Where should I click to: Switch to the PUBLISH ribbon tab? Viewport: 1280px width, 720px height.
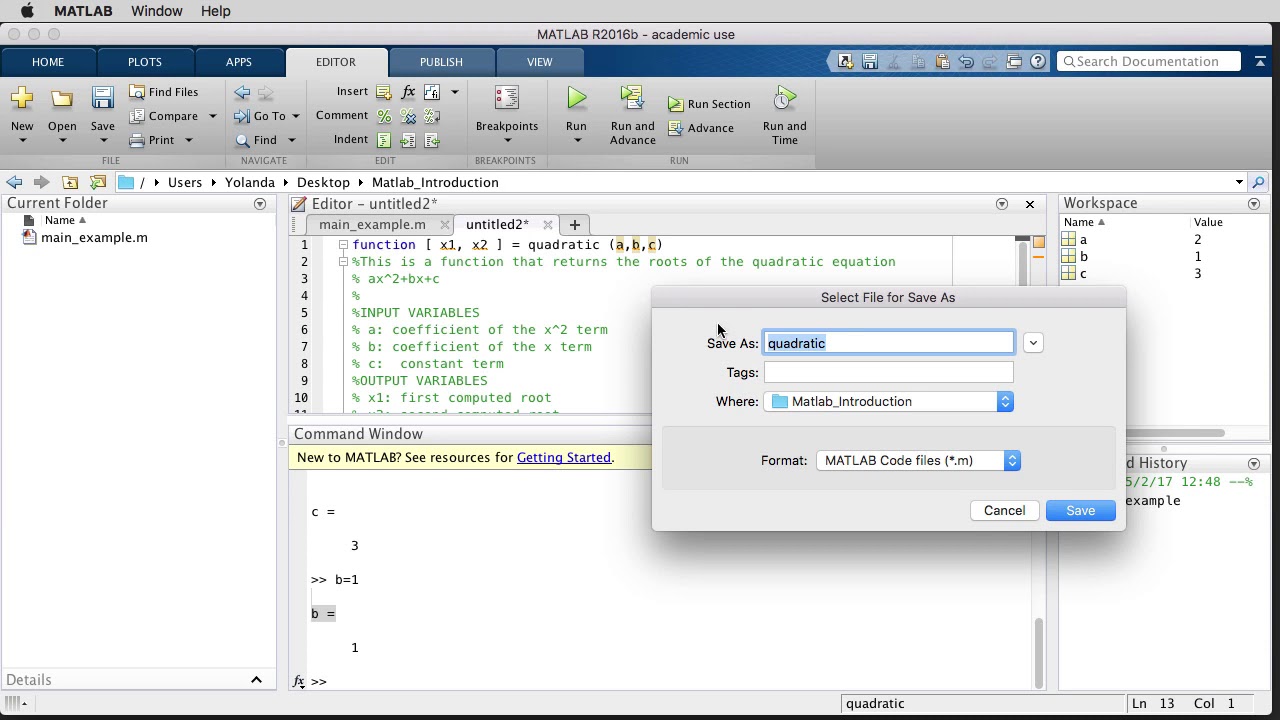pyautogui.click(x=441, y=62)
